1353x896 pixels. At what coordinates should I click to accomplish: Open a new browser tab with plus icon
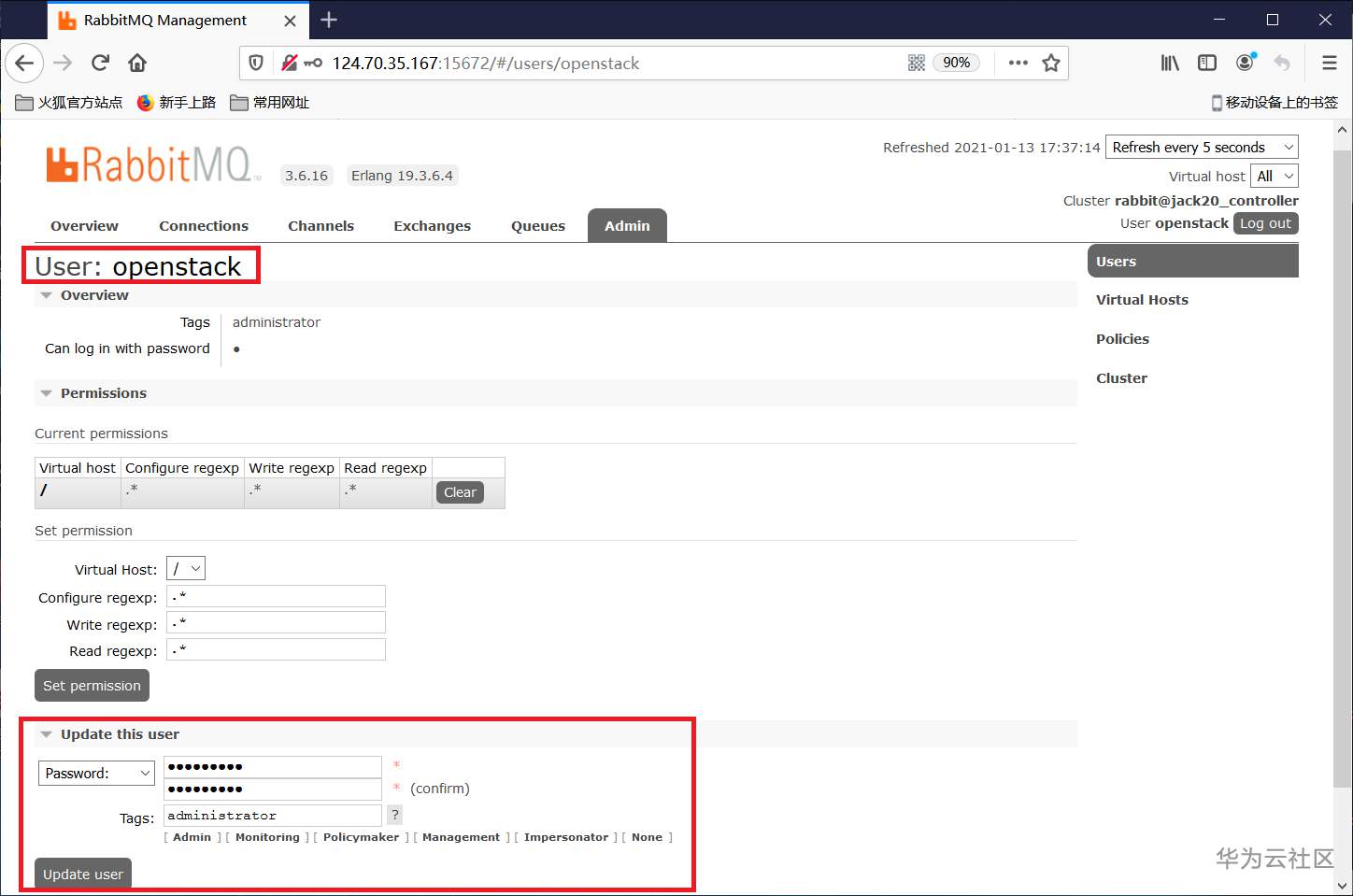coord(328,20)
